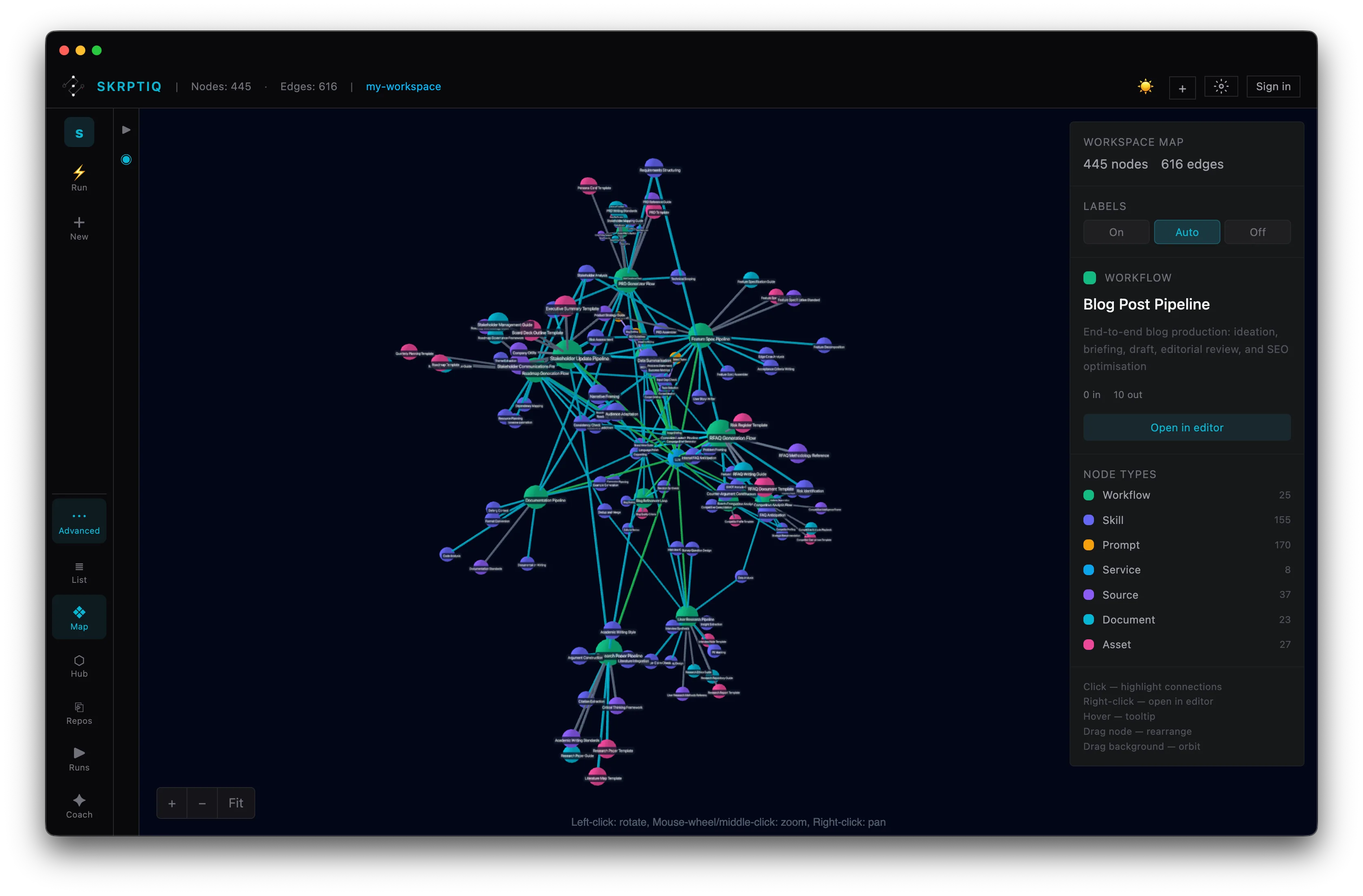
Task: Zoom out with the minus map control
Action: [202, 803]
